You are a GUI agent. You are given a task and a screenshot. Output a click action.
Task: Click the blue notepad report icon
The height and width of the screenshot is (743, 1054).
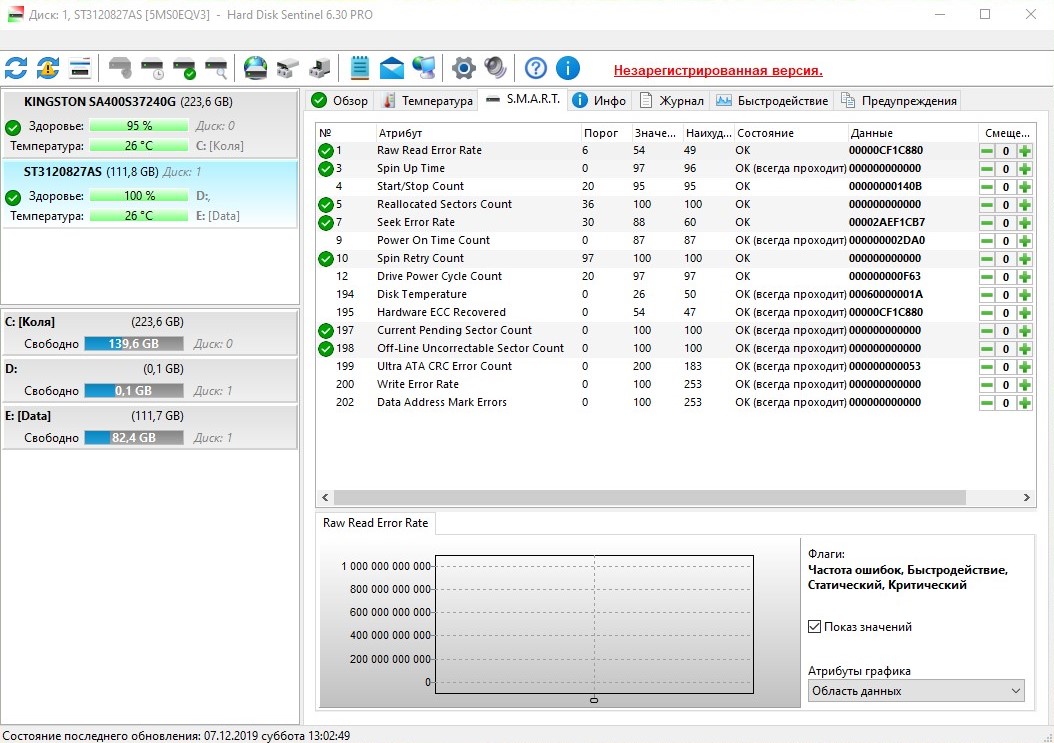click(360, 68)
